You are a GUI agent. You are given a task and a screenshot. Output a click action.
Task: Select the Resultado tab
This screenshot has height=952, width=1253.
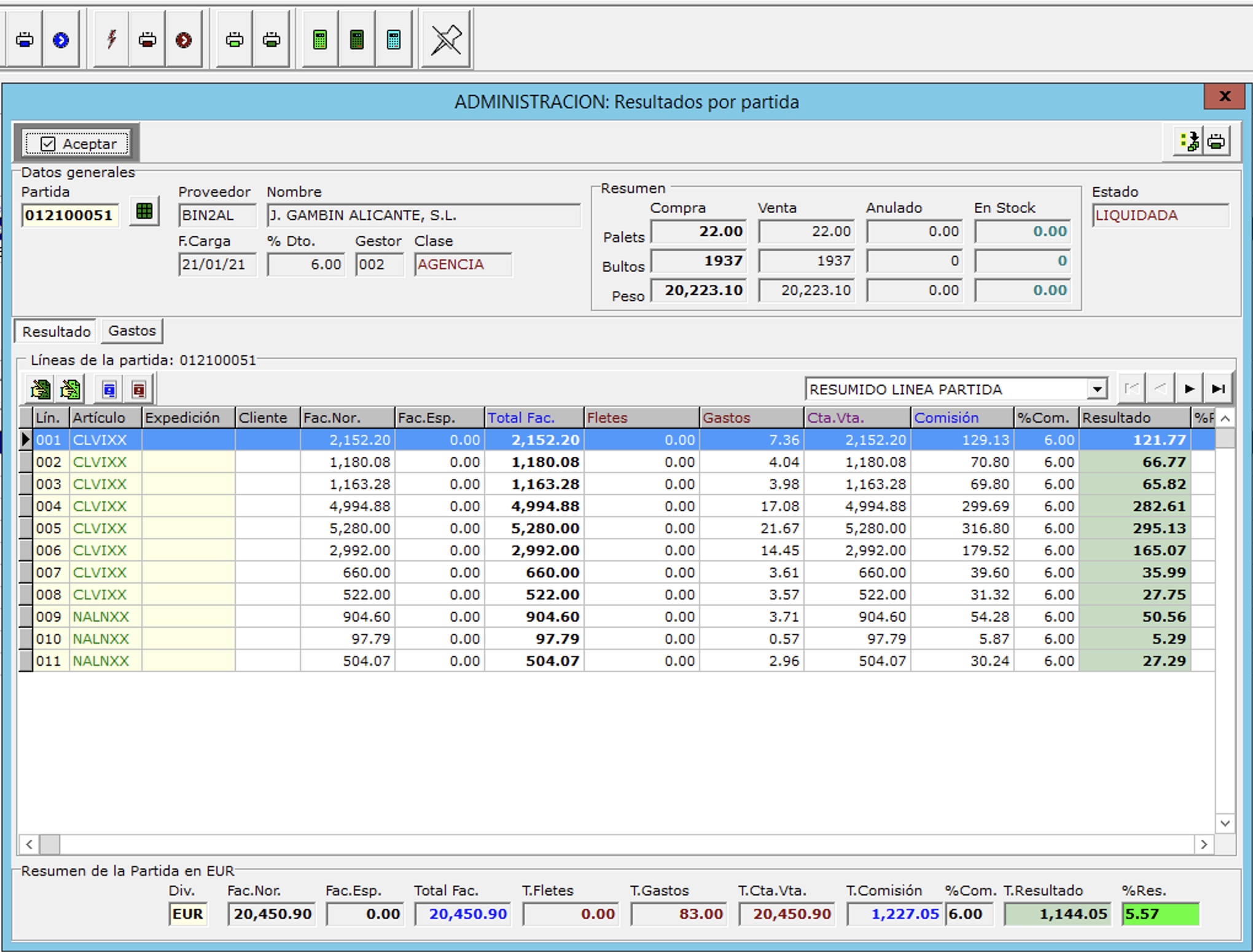tap(56, 332)
